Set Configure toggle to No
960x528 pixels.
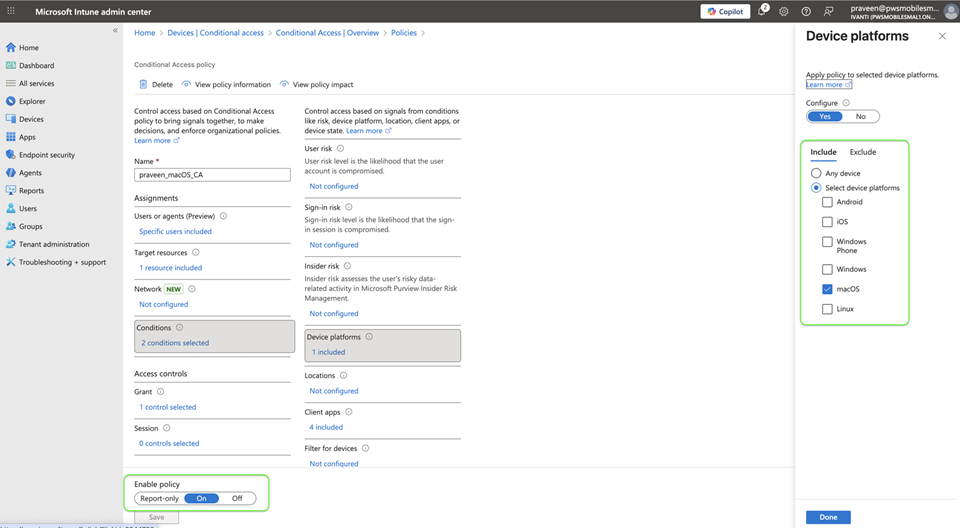861,116
